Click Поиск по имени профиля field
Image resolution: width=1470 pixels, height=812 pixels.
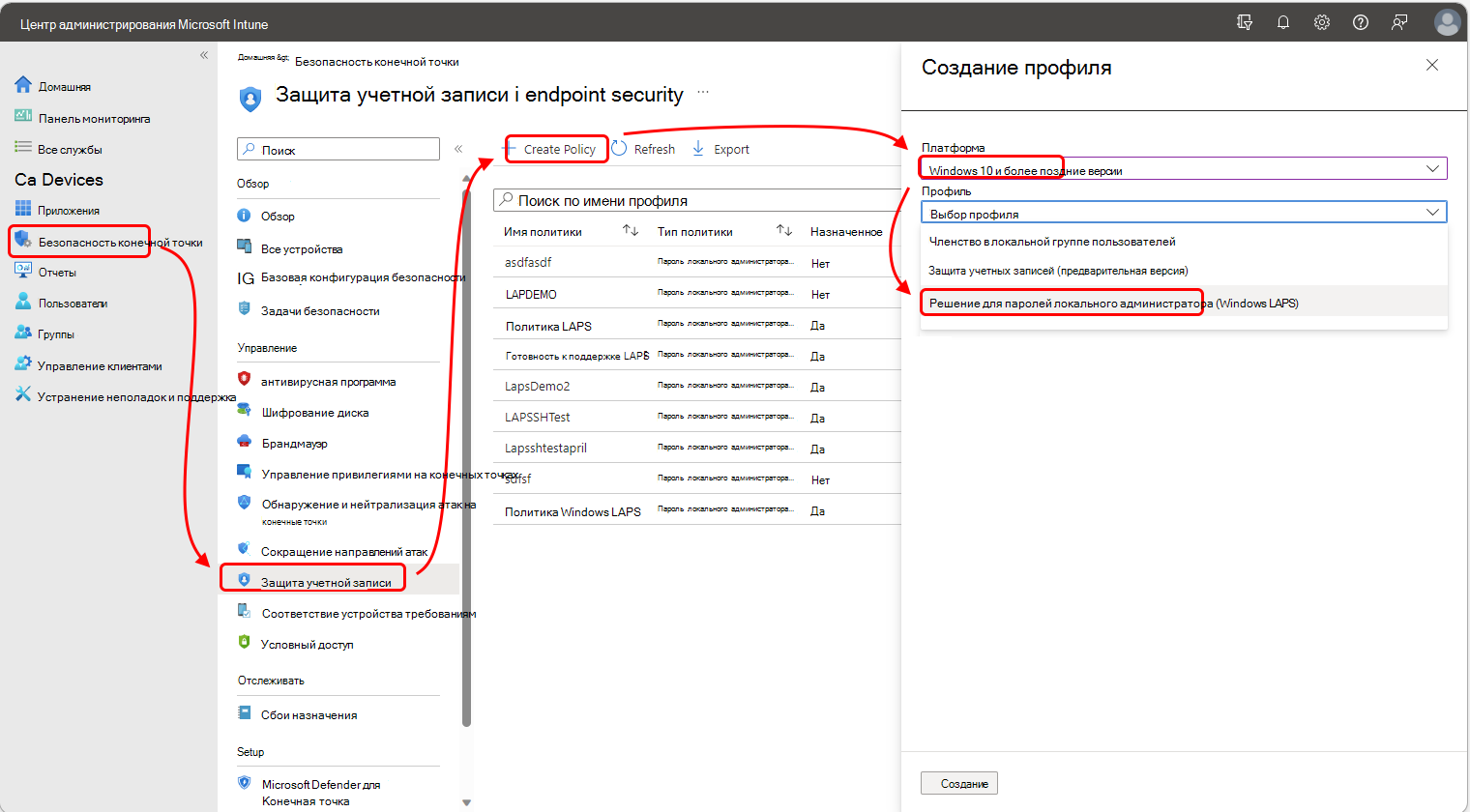pos(697,200)
